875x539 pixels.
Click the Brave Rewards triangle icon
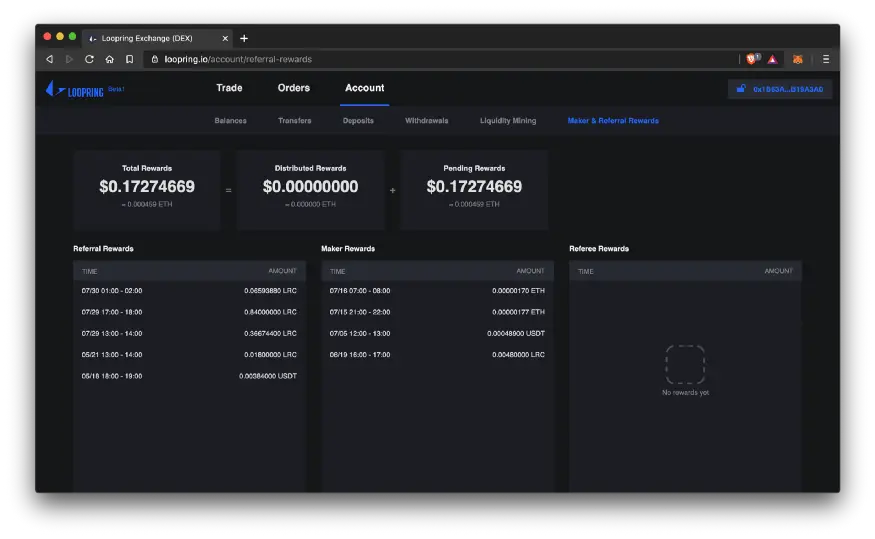[772, 59]
